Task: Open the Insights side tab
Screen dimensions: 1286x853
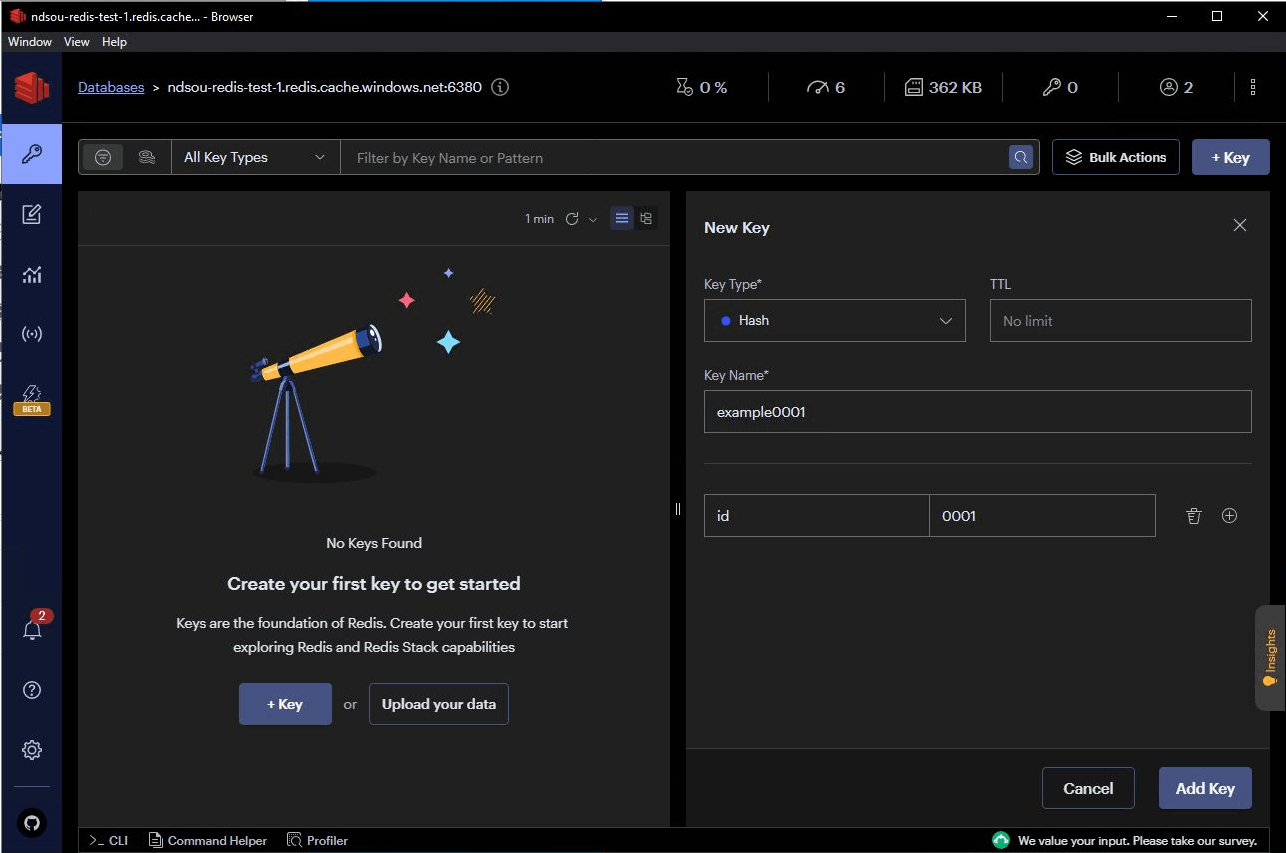Action: pyautogui.click(x=1270, y=657)
